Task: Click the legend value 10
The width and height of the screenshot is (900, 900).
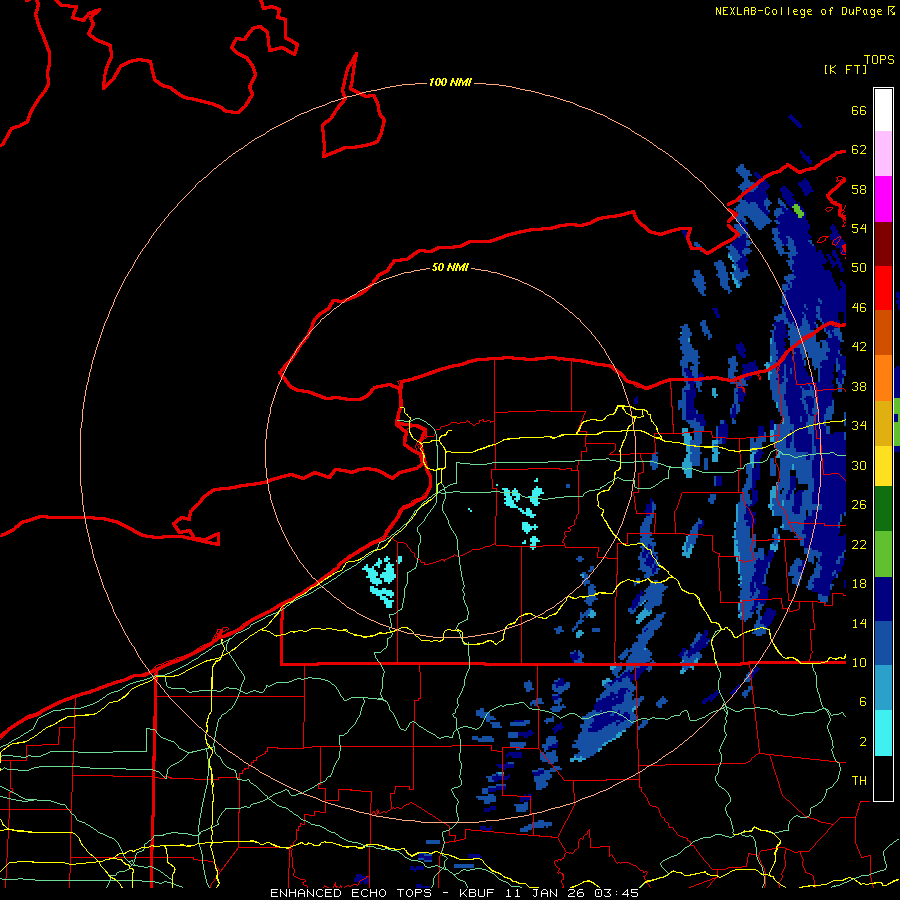Action: click(859, 662)
